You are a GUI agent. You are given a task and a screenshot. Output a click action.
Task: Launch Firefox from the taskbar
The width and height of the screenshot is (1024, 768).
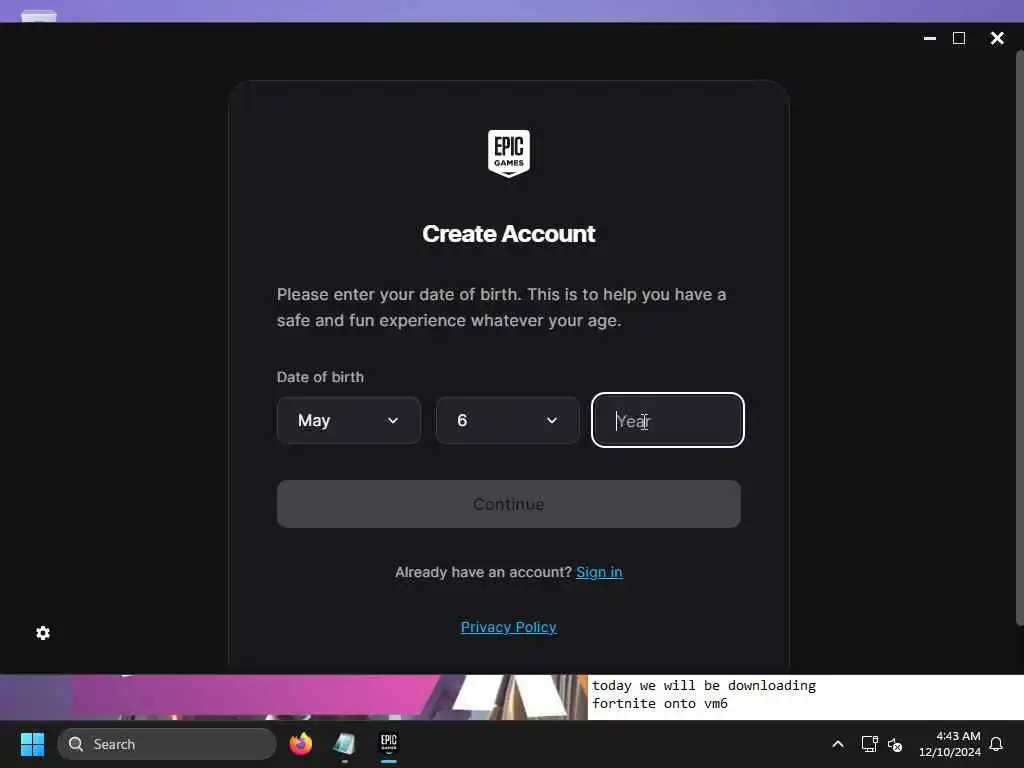[x=300, y=744]
